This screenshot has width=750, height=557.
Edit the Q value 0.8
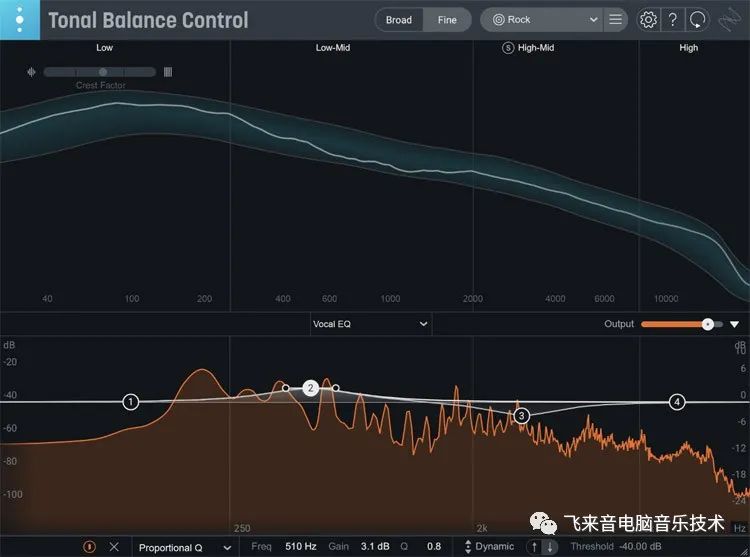click(x=434, y=546)
